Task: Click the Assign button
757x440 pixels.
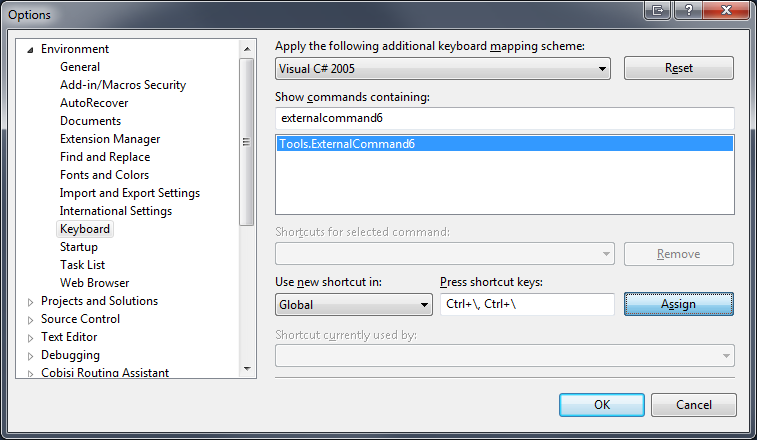Action: pos(678,304)
